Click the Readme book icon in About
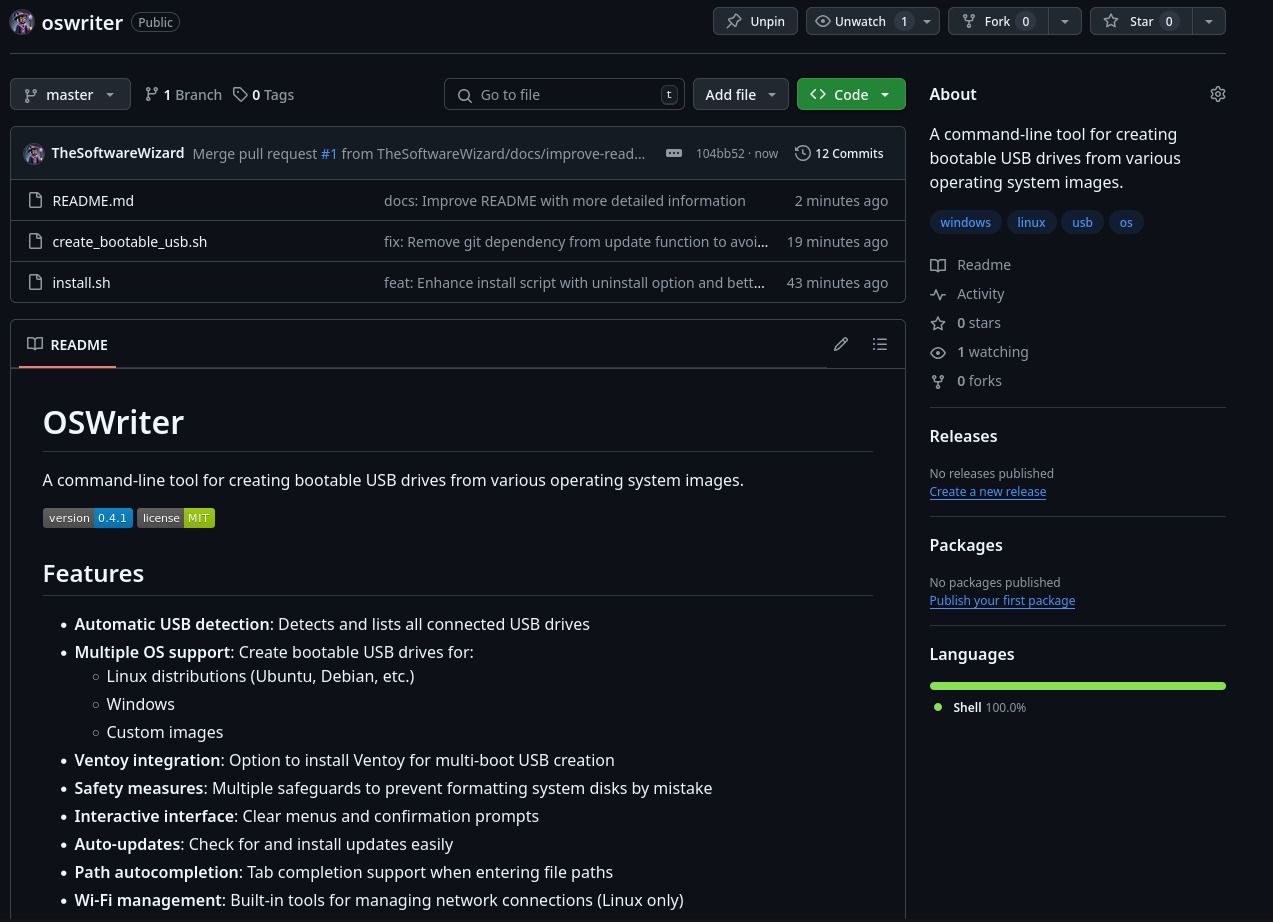Screen dimensions: 1273x922 938,265
